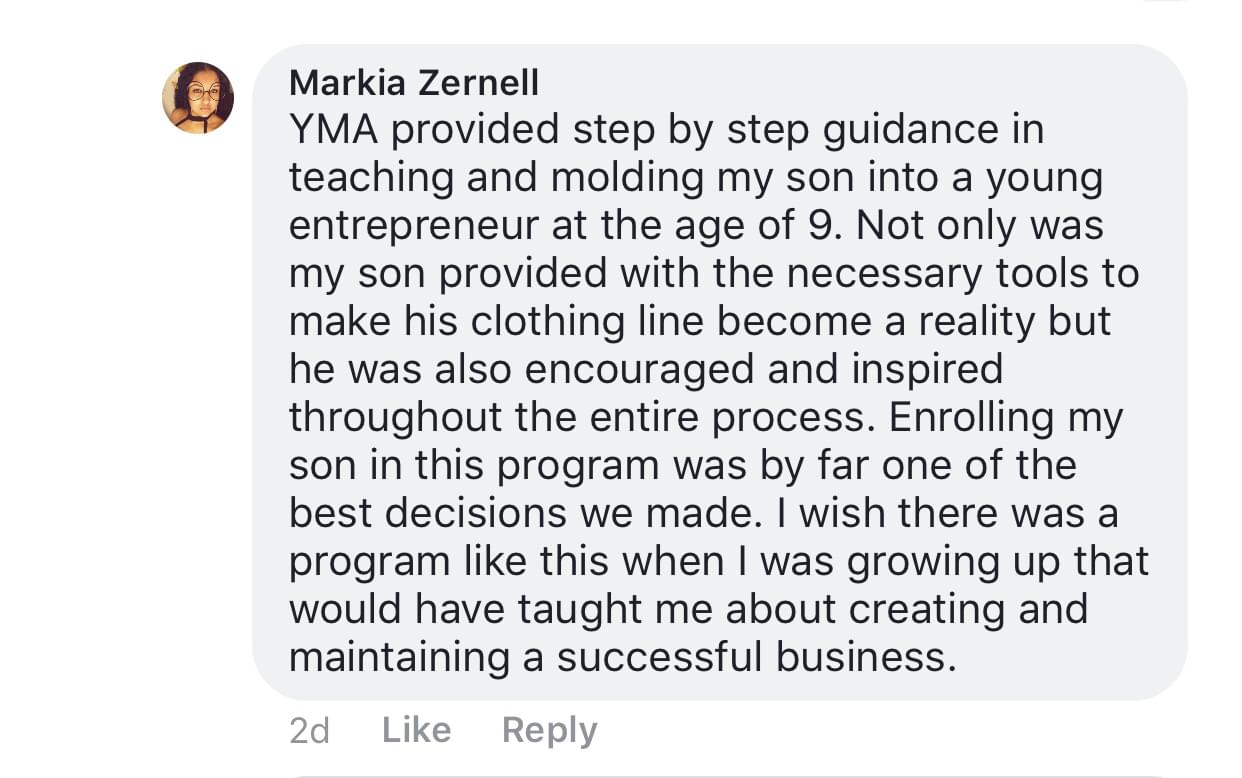Select the comment bubble's last line about successful business
This screenshot has width=1242, height=778.
(617, 658)
